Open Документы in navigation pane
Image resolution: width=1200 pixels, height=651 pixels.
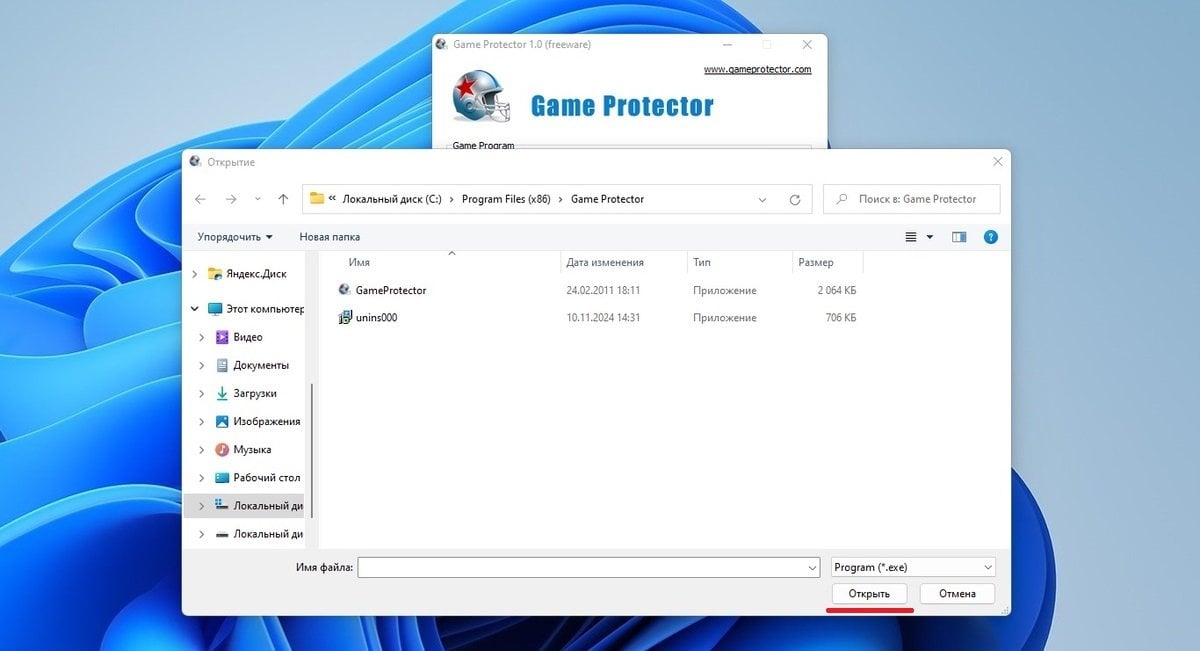click(x=261, y=365)
